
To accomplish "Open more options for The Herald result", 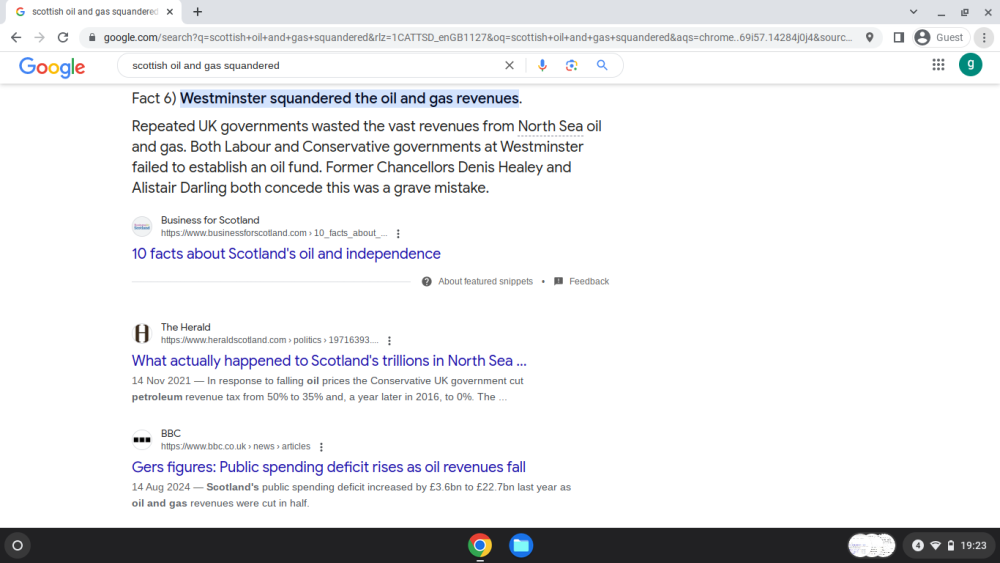I will click(x=389, y=340).
